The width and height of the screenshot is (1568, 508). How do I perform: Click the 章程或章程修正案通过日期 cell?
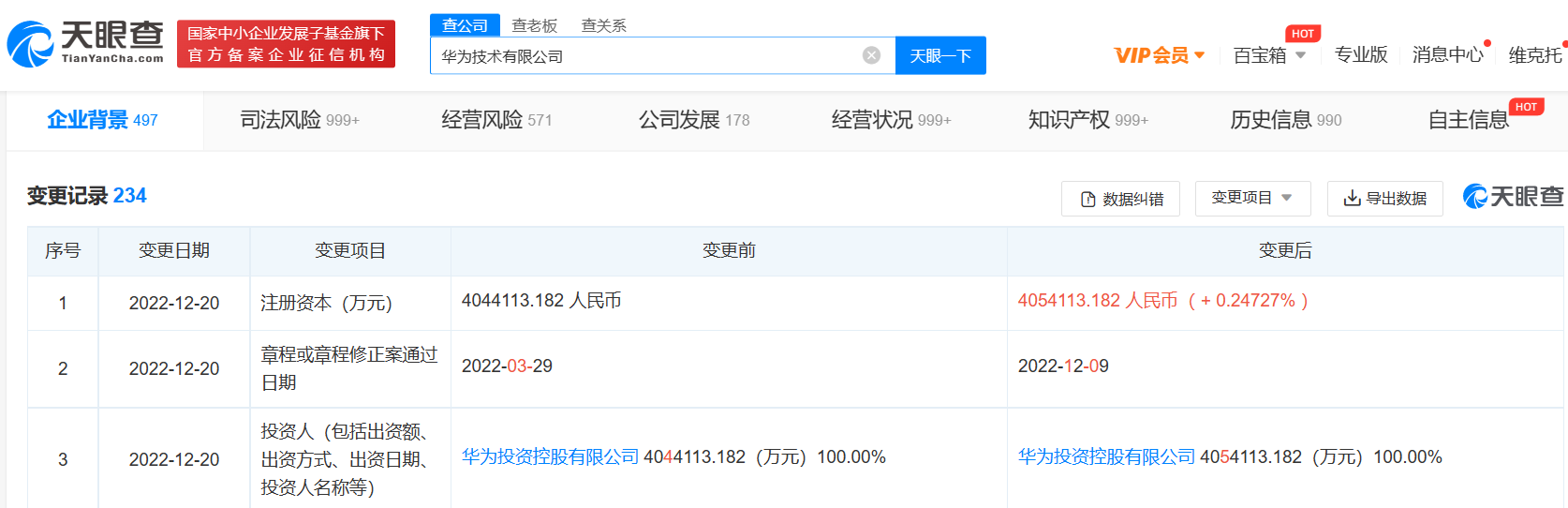point(349,368)
